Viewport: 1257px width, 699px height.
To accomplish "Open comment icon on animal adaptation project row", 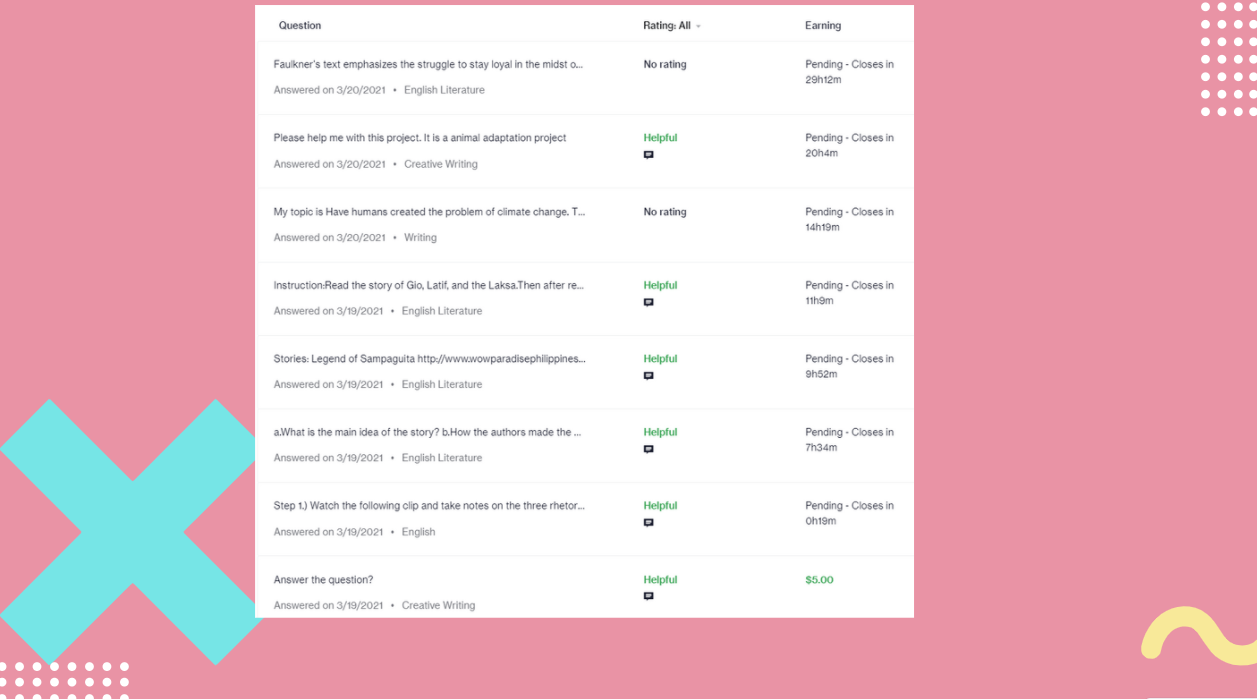I will [648, 155].
